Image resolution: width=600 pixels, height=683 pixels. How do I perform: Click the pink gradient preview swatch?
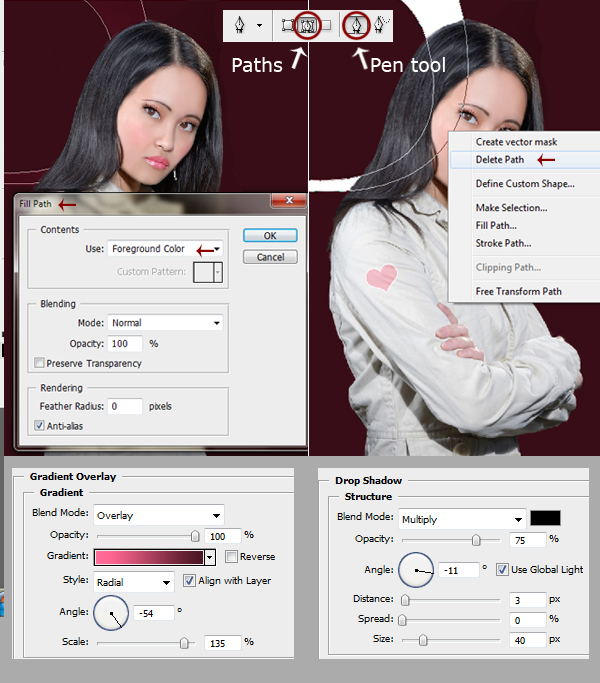(x=149, y=557)
